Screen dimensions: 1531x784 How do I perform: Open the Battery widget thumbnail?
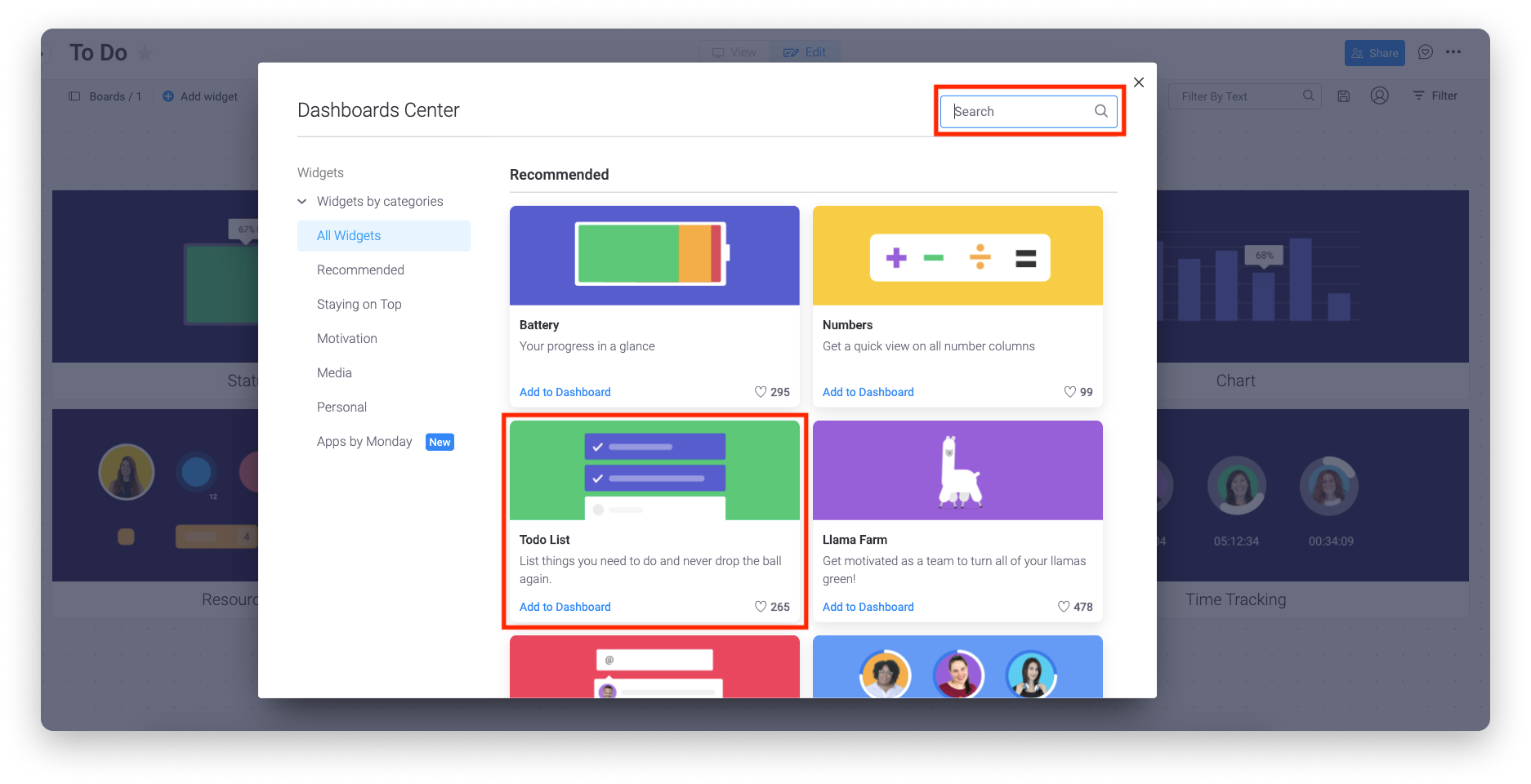pyautogui.click(x=654, y=256)
